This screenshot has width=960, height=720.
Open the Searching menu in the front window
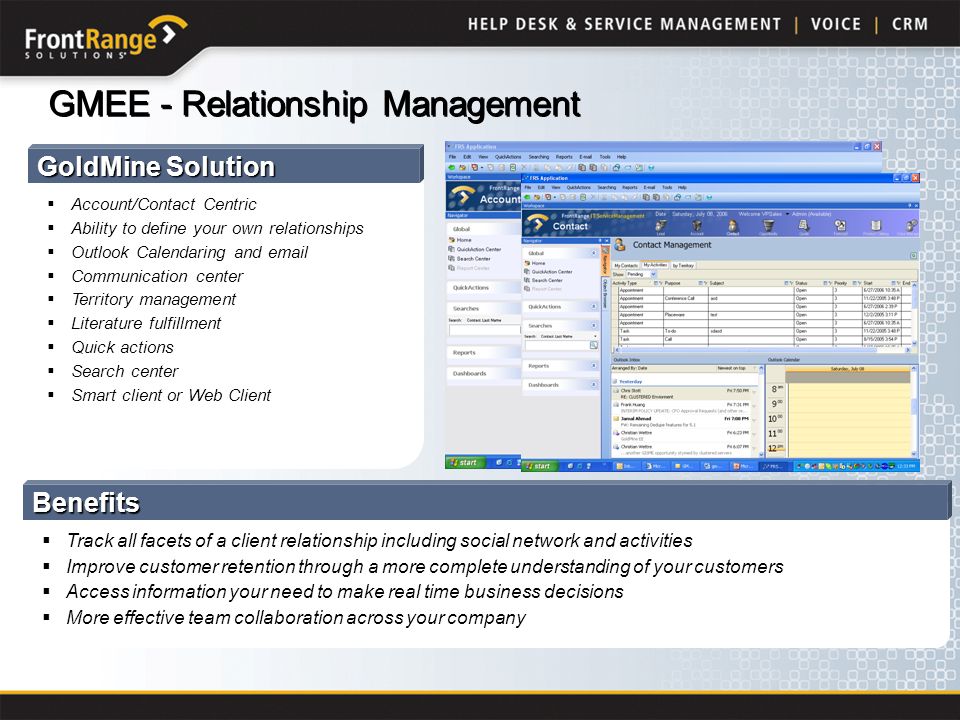(x=607, y=187)
